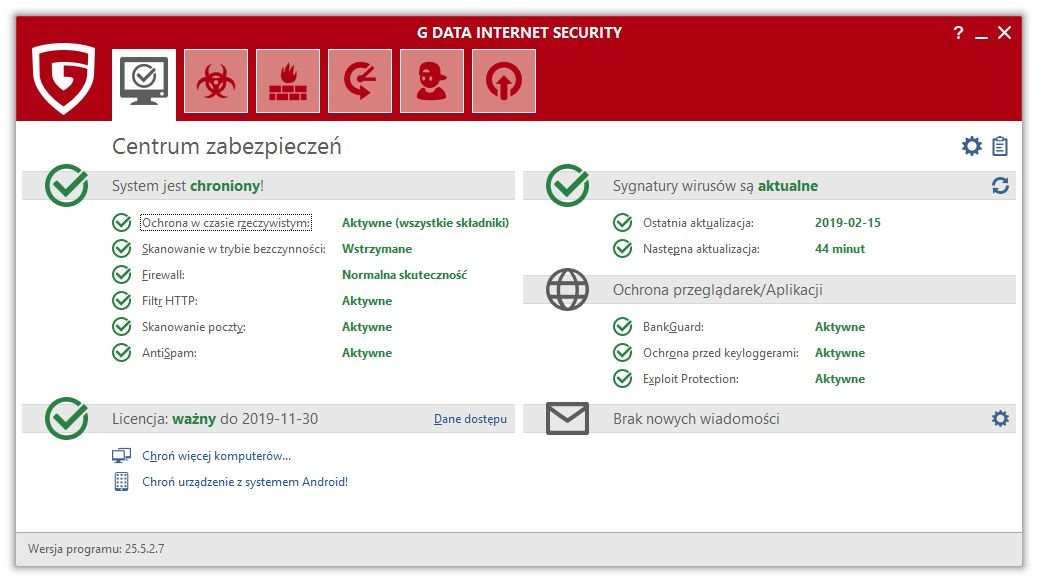This screenshot has height=582, width=1038.
Task: Click green checkmark beside Licencja
Action: tap(67, 418)
